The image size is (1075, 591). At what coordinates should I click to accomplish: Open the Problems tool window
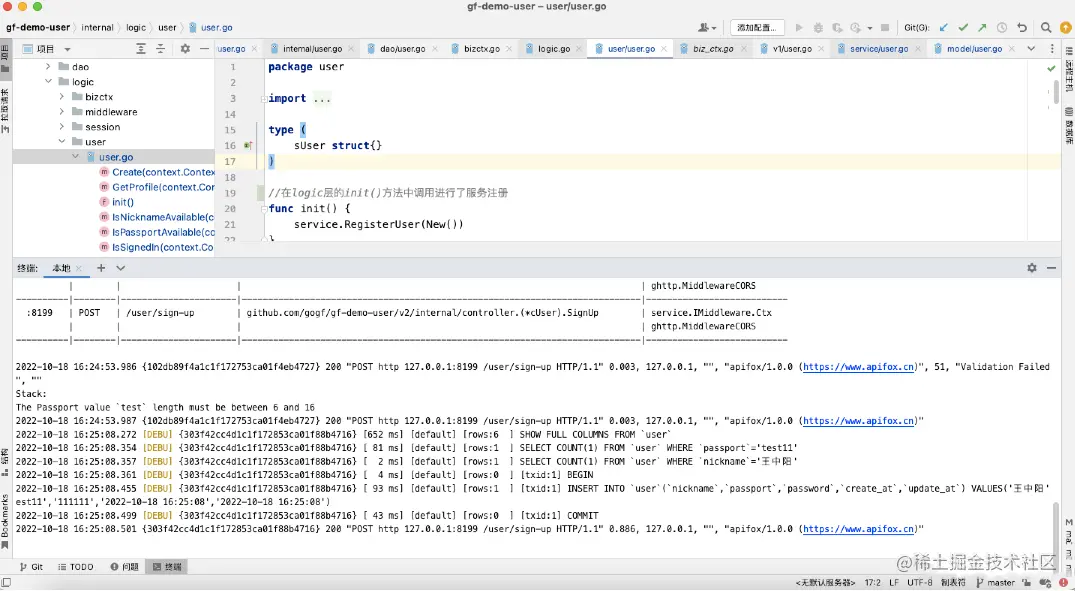pos(124,567)
